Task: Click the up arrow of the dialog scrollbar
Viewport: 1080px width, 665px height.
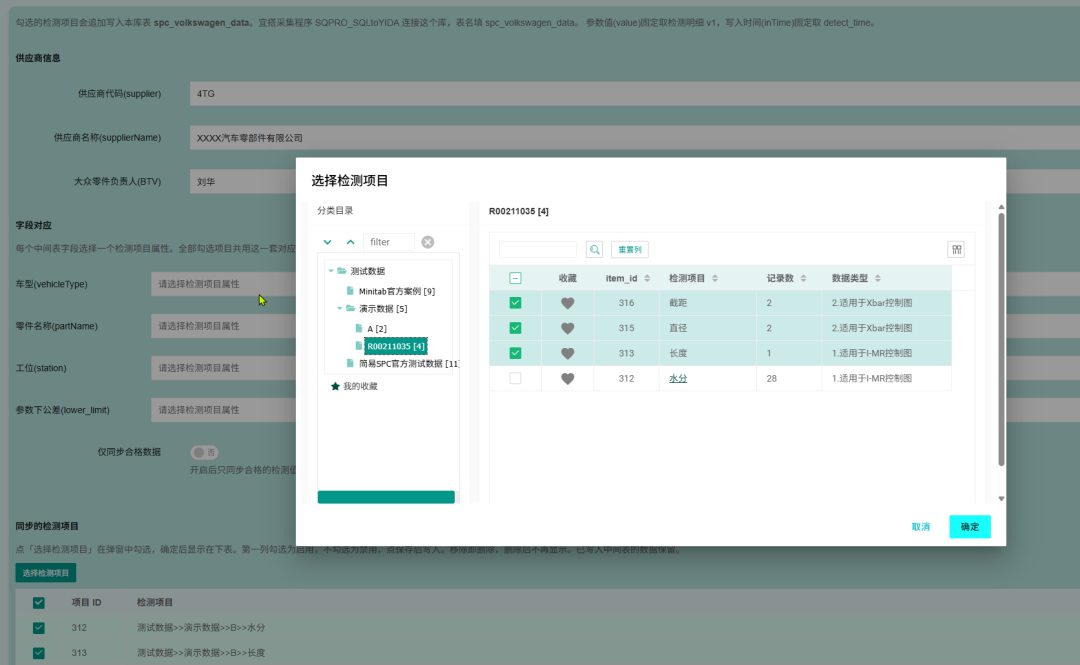Action: click(1001, 207)
